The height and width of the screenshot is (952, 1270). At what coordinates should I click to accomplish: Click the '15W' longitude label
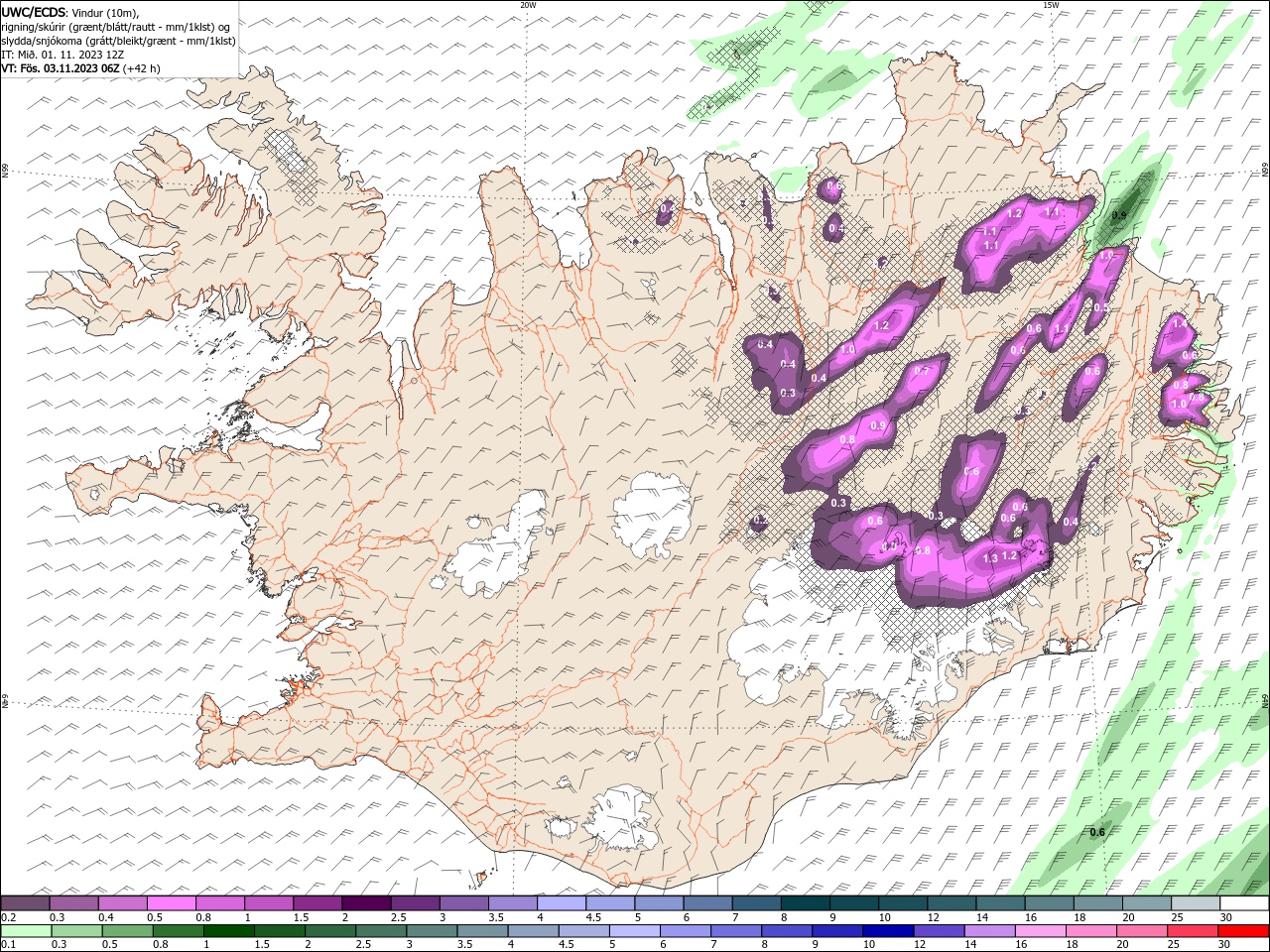(x=1050, y=5)
